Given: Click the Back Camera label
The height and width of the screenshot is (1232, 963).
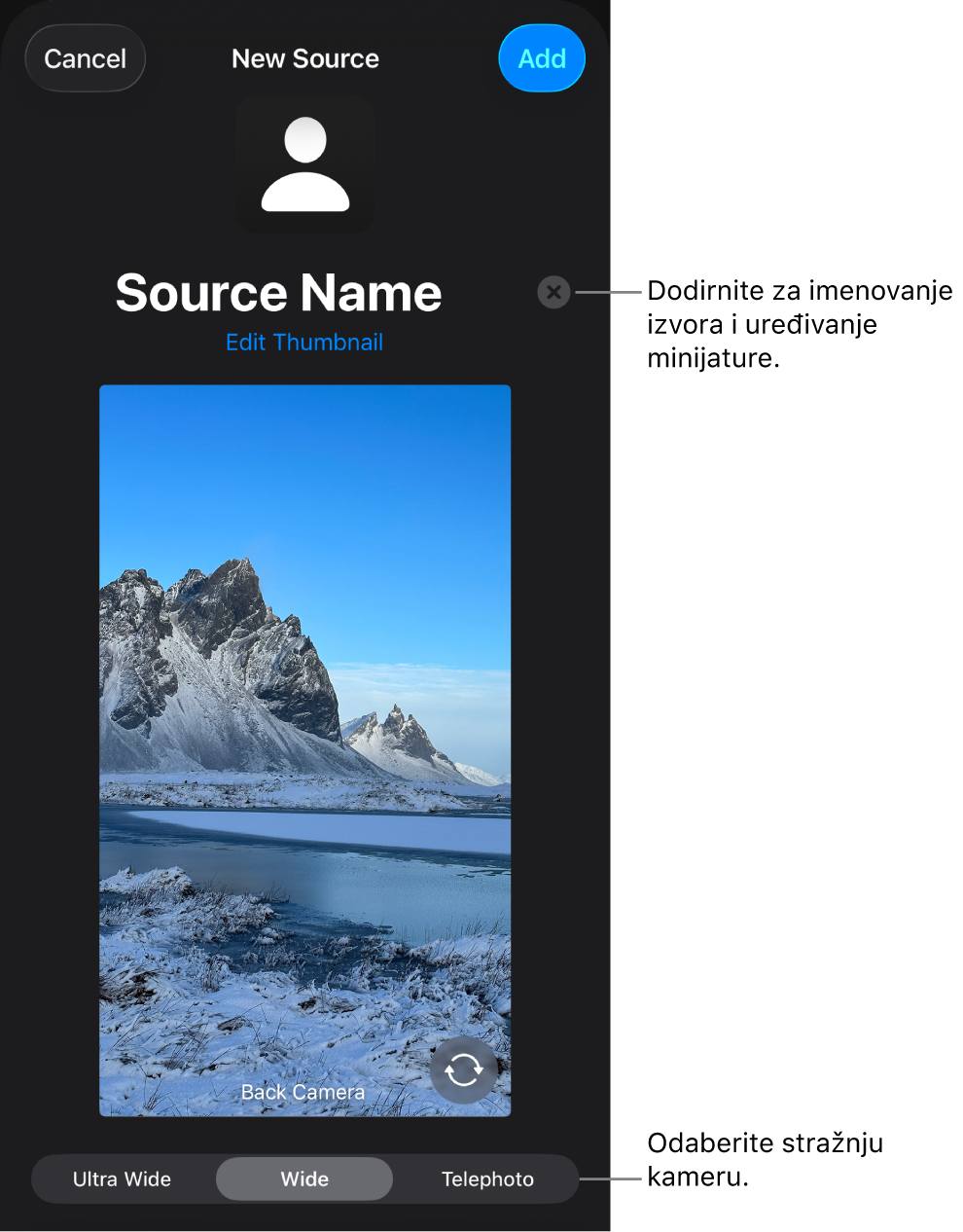Looking at the screenshot, I should pyautogui.click(x=303, y=1093).
